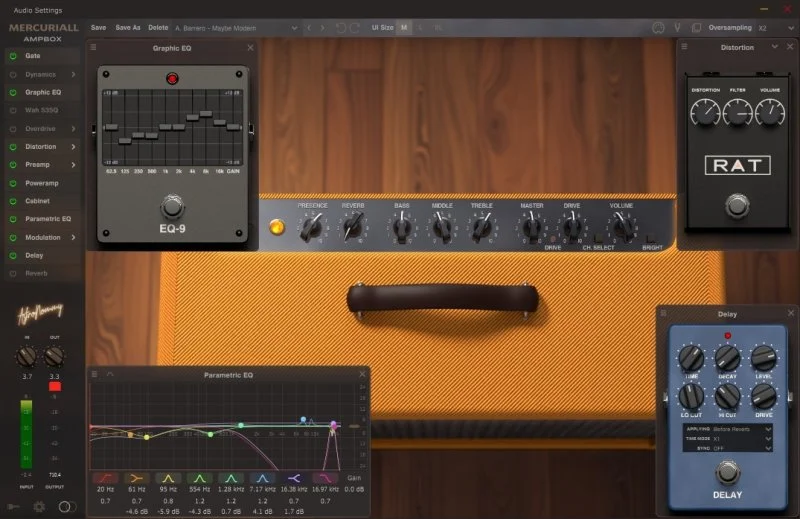Open the Parametric EQ panel menu icon
The width and height of the screenshot is (800, 519).
tap(94, 375)
